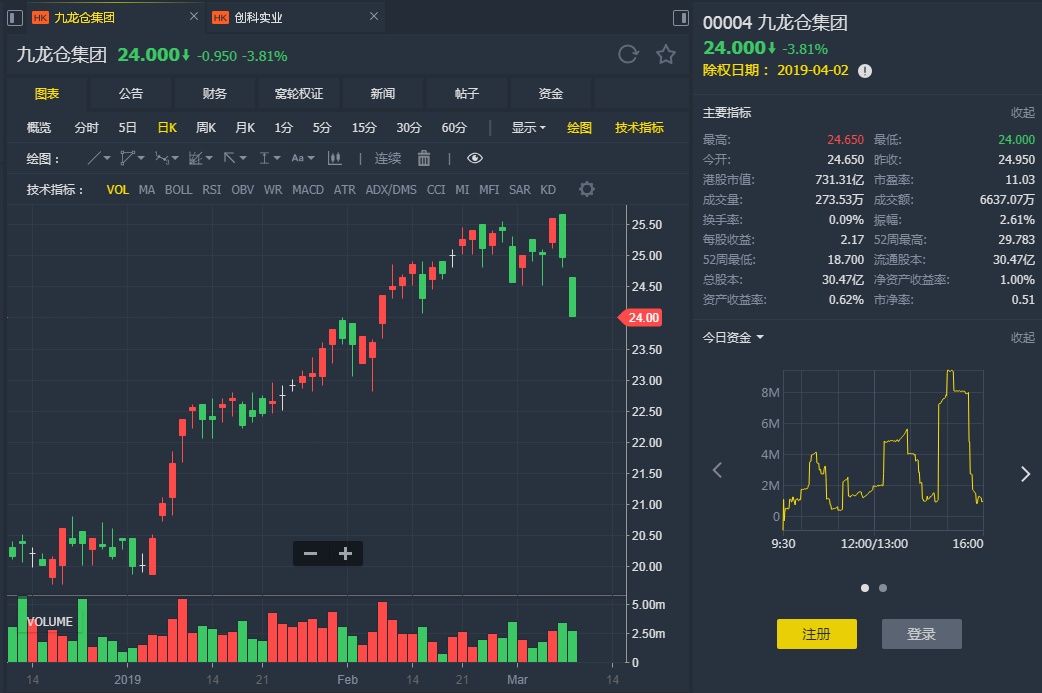Switch to the 创科实业 tab
1042x693 pixels.
pyautogui.click(x=259, y=17)
